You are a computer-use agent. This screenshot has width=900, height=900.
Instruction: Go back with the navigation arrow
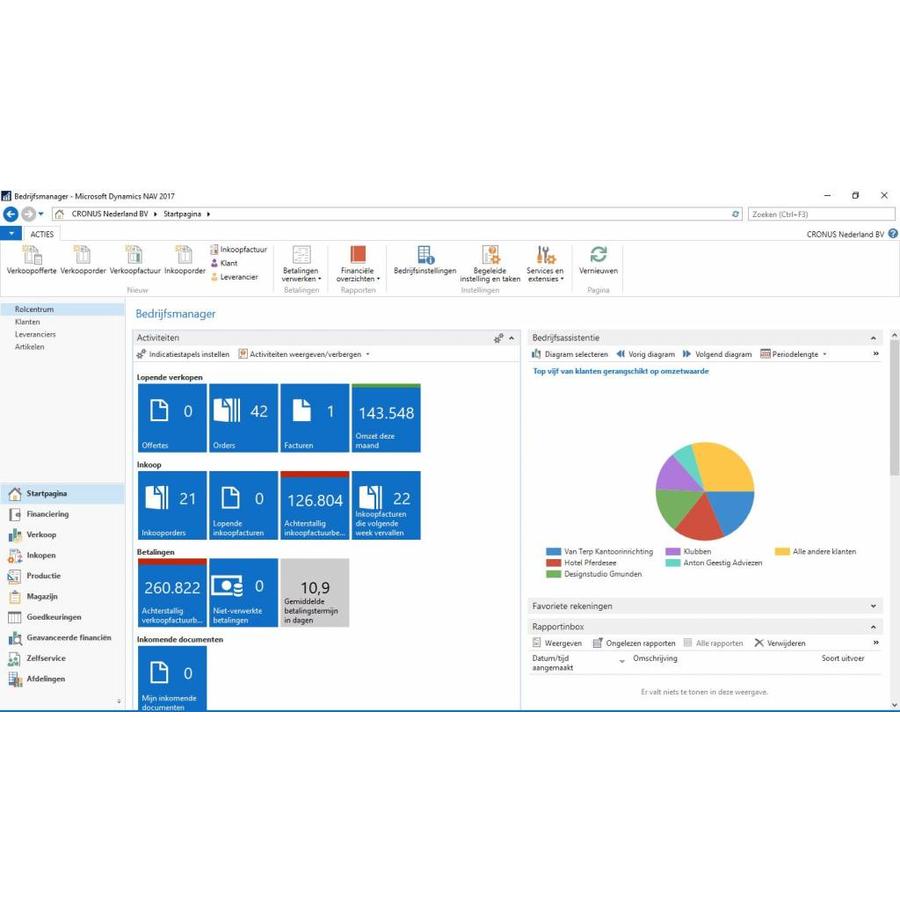click(11, 214)
